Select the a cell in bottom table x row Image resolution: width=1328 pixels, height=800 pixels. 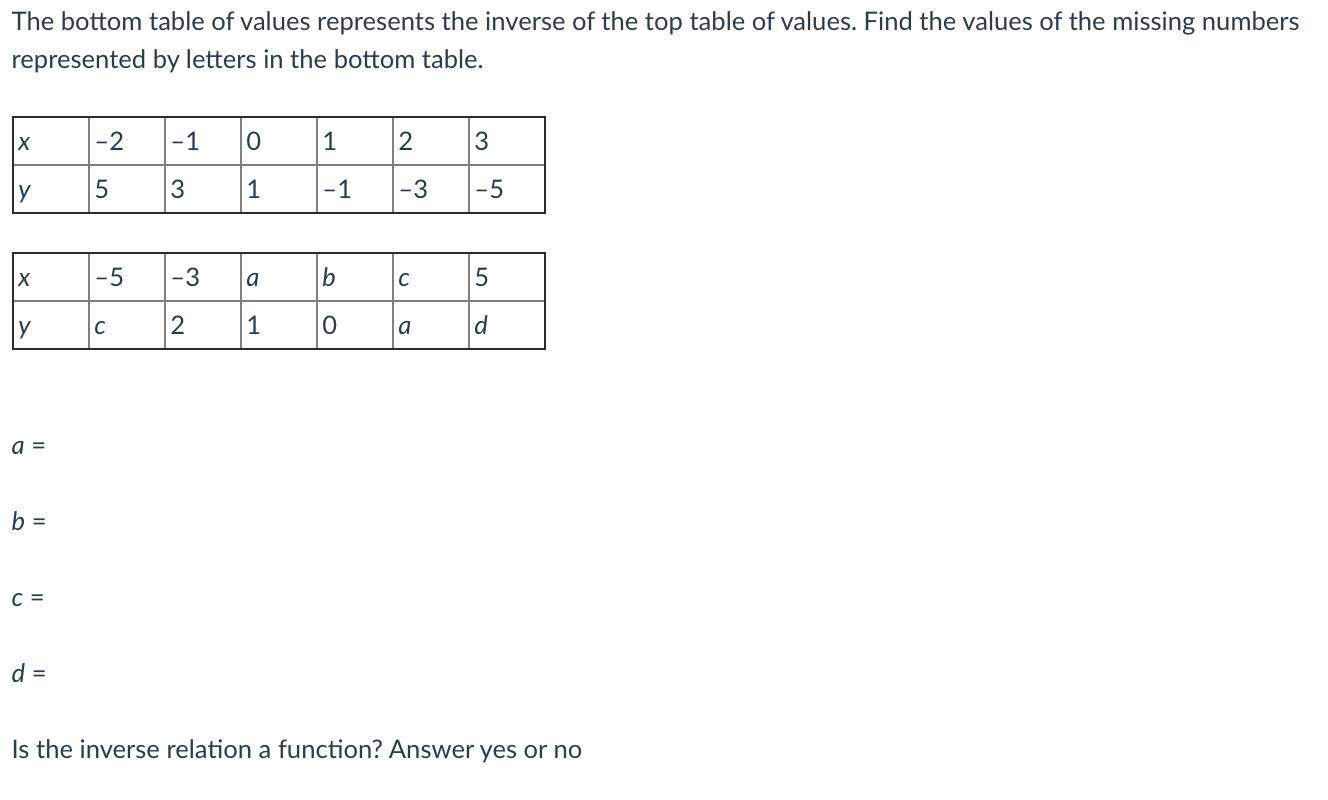279,277
